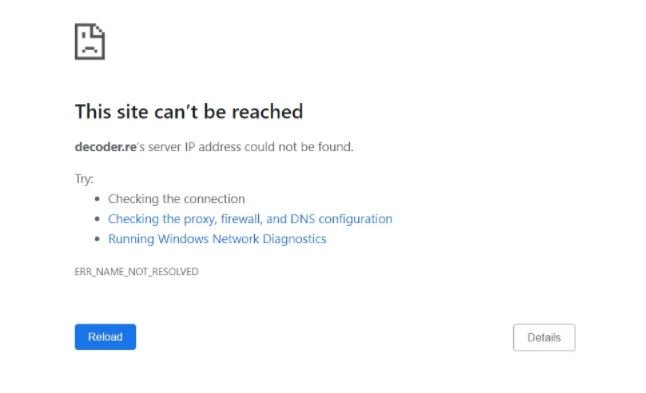Viewport: 646px width, 393px height.
Task: Click the Reload button
Action: (x=105, y=337)
